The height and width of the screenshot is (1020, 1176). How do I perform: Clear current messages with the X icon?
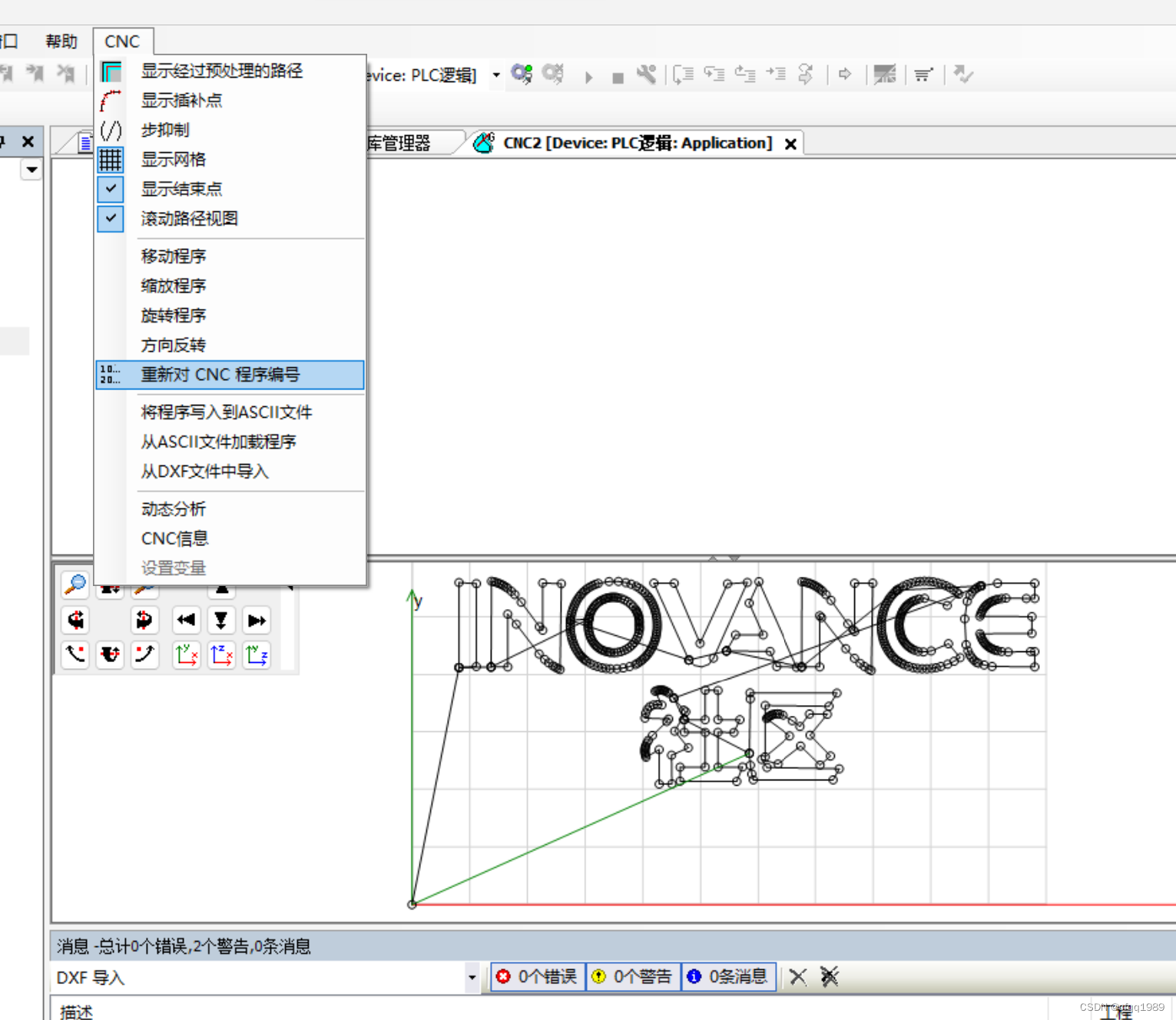pyautogui.click(x=798, y=977)
